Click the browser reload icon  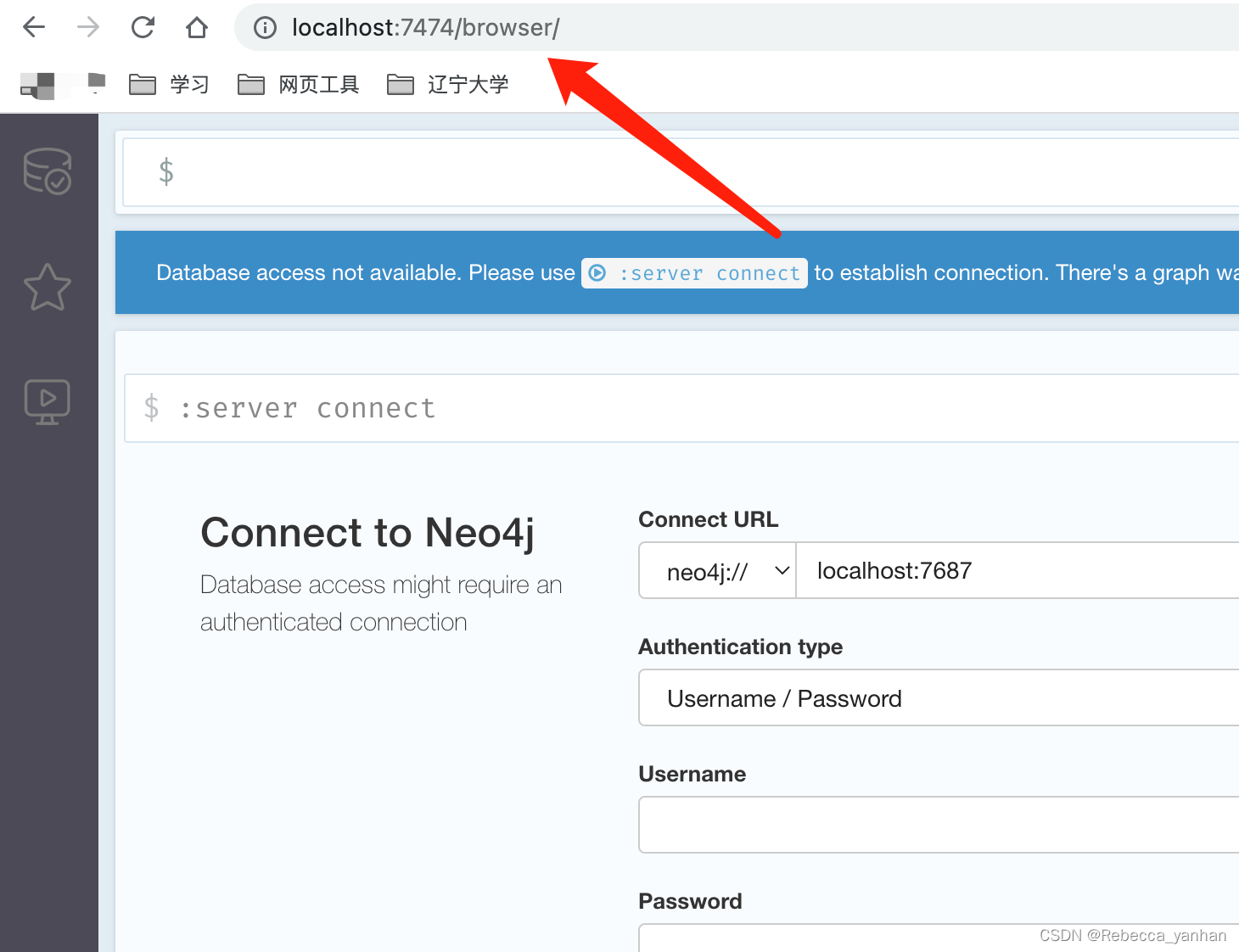pos(142,26)
